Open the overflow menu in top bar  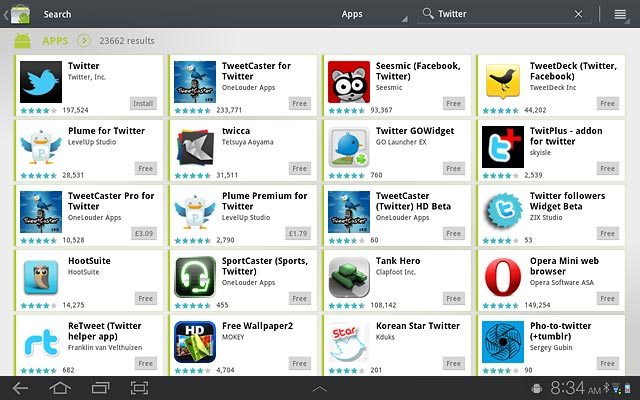point(620,14)
